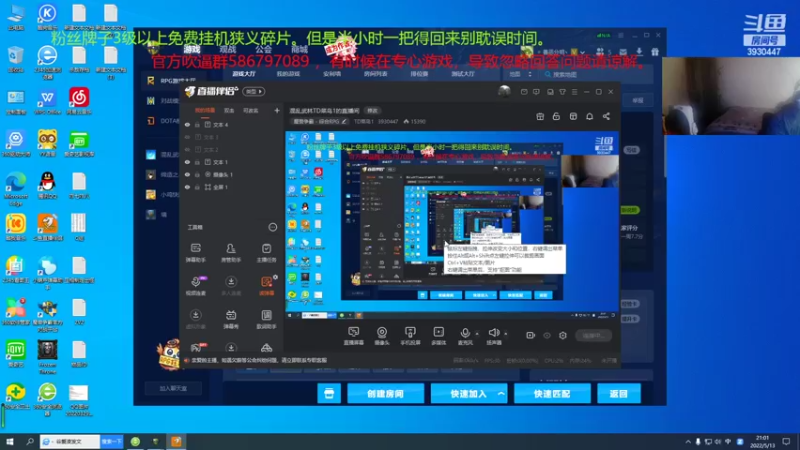This screenshot has width=800, height=450.
Task: Open the 游戏 tab in game platform
Action: pos(192,49)
